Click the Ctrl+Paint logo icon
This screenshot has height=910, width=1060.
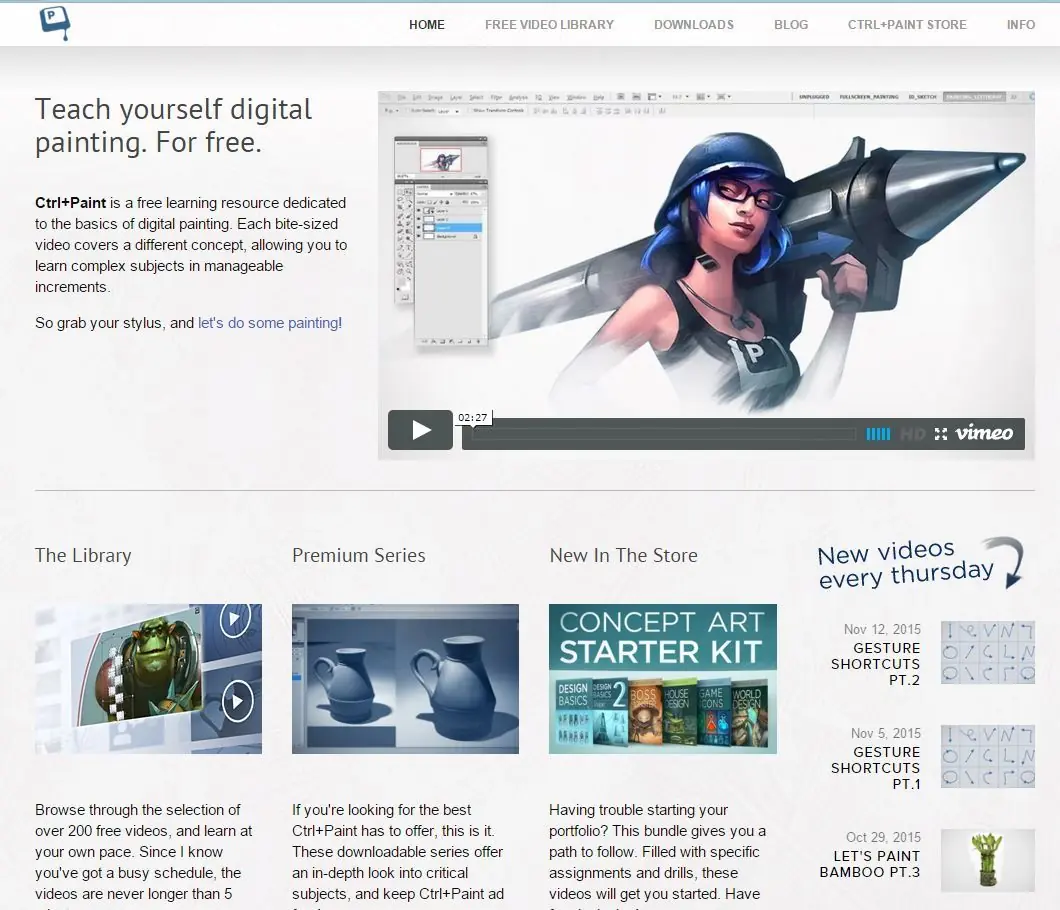click(55, 23)
